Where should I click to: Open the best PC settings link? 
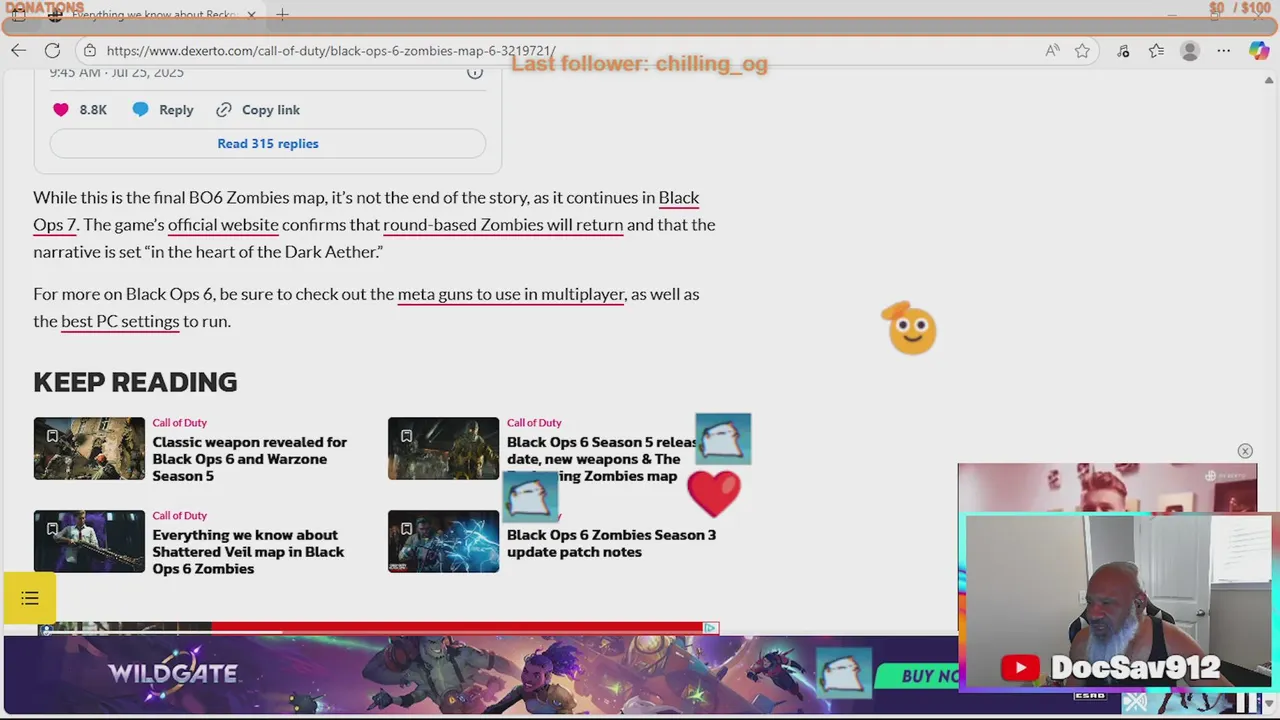click(120, 321)
